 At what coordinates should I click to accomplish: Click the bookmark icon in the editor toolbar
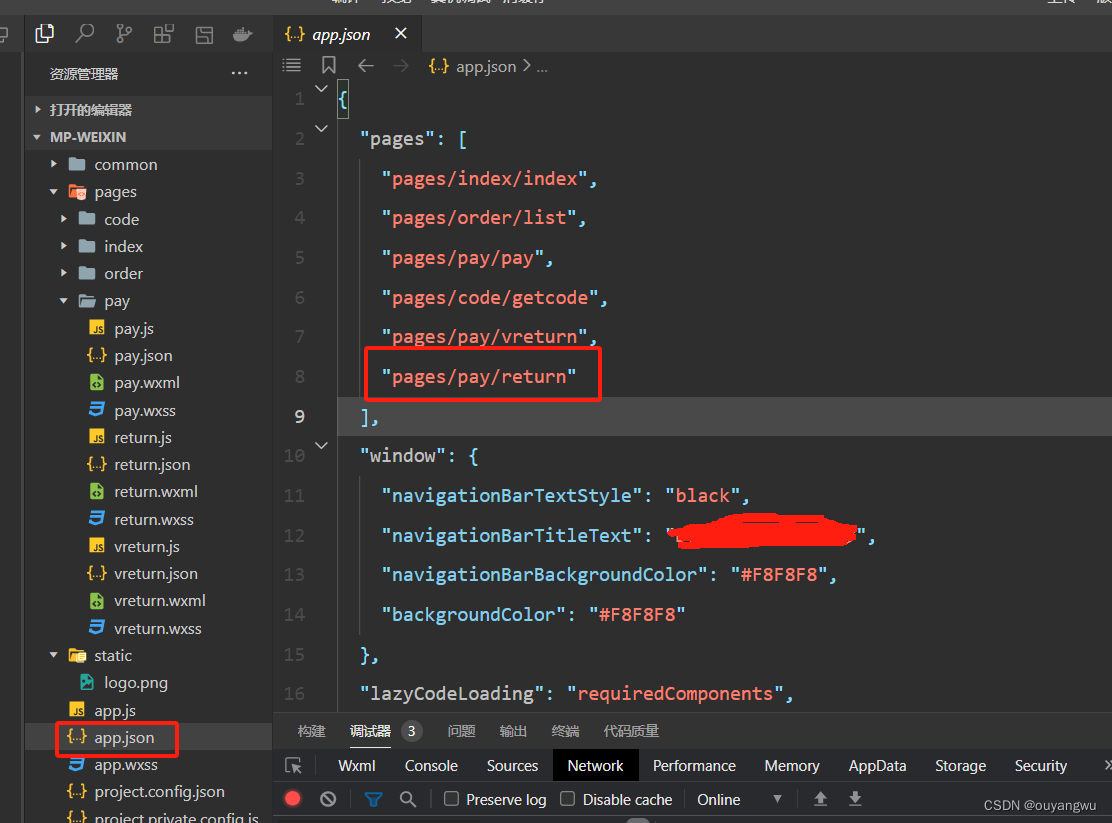point(329,66)
